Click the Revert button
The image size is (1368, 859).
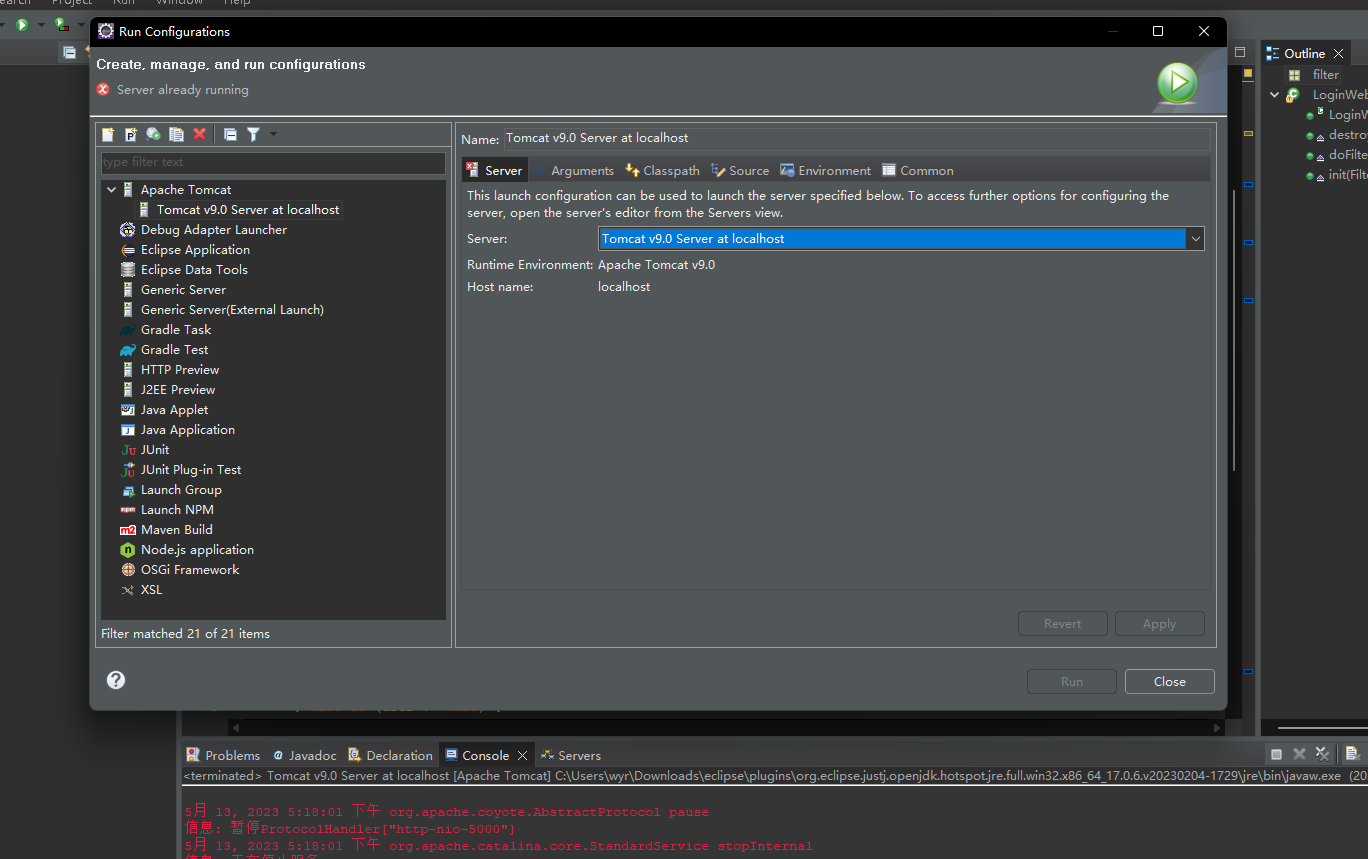coord(1062,623)
